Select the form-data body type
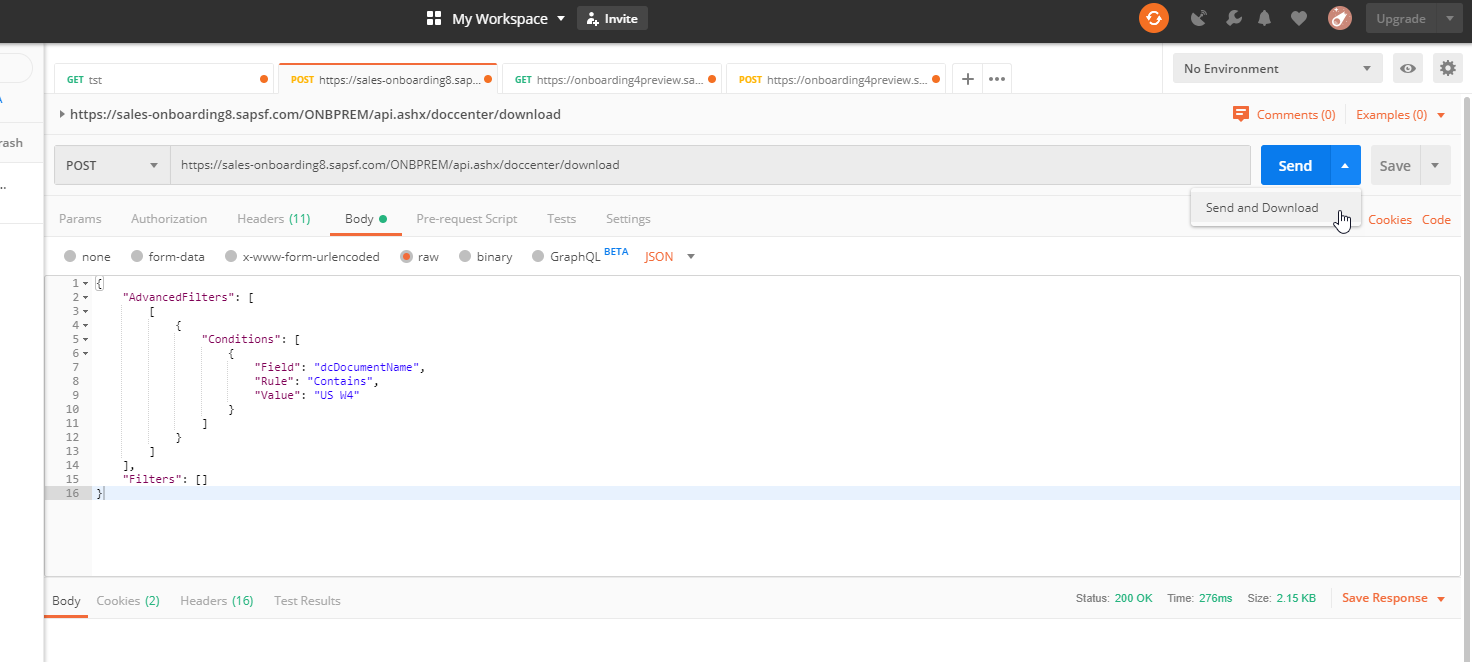The height and width of the screenshot is (662, 1472). click(x=137, y=257)
